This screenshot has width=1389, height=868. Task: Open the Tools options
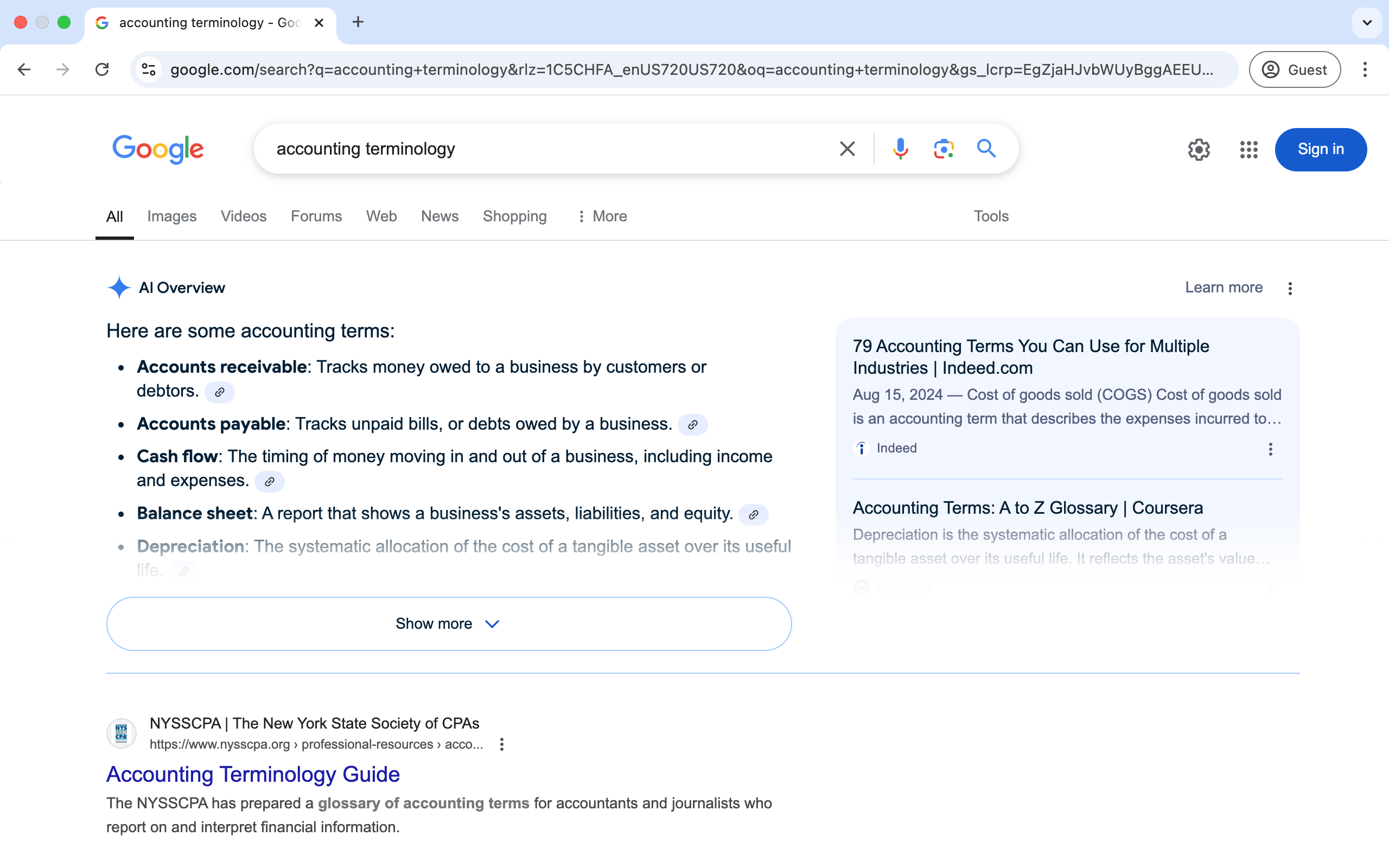[x=991, y=216]
